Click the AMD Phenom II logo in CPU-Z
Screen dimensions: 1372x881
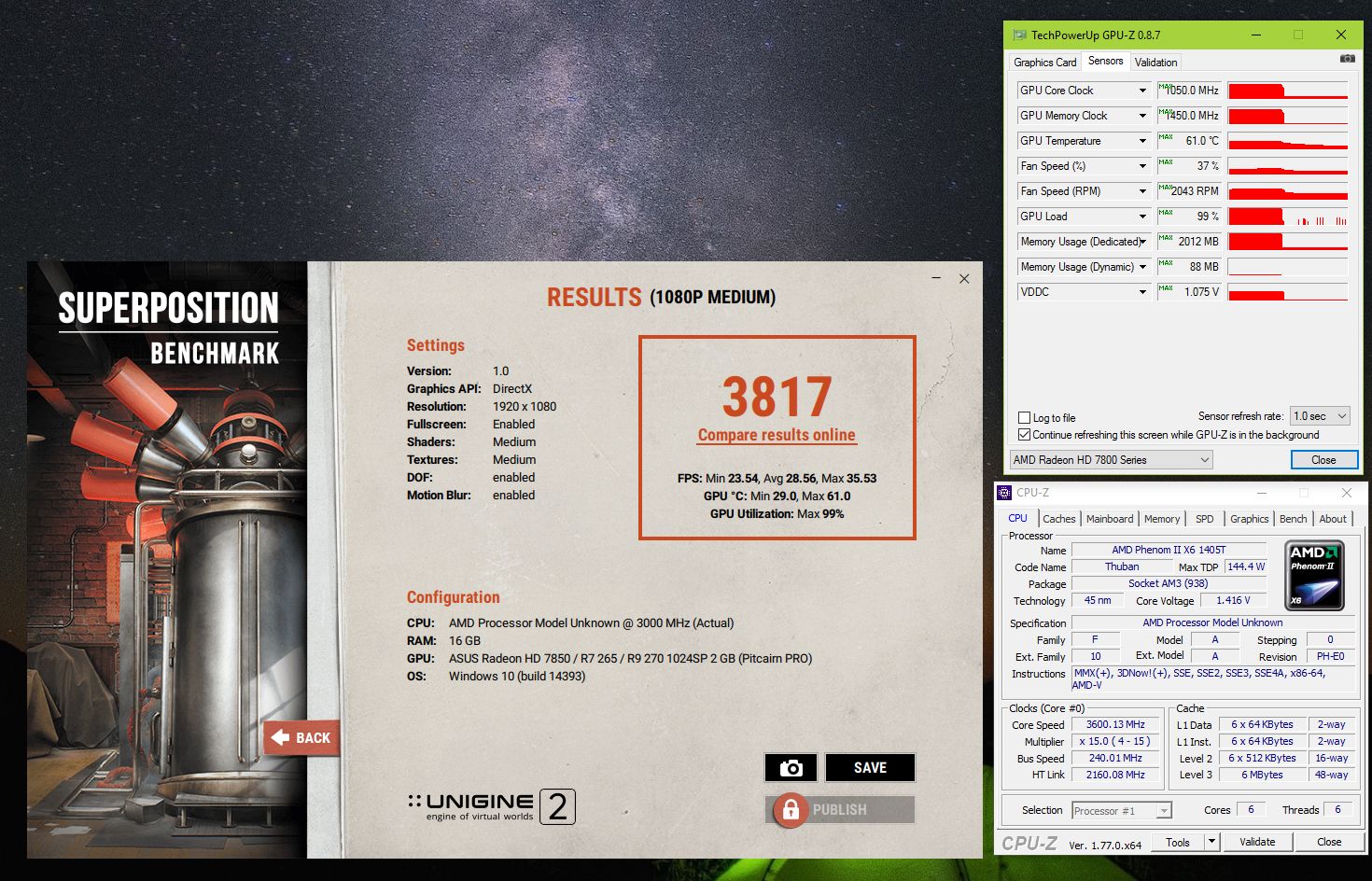pos(1314,575)
